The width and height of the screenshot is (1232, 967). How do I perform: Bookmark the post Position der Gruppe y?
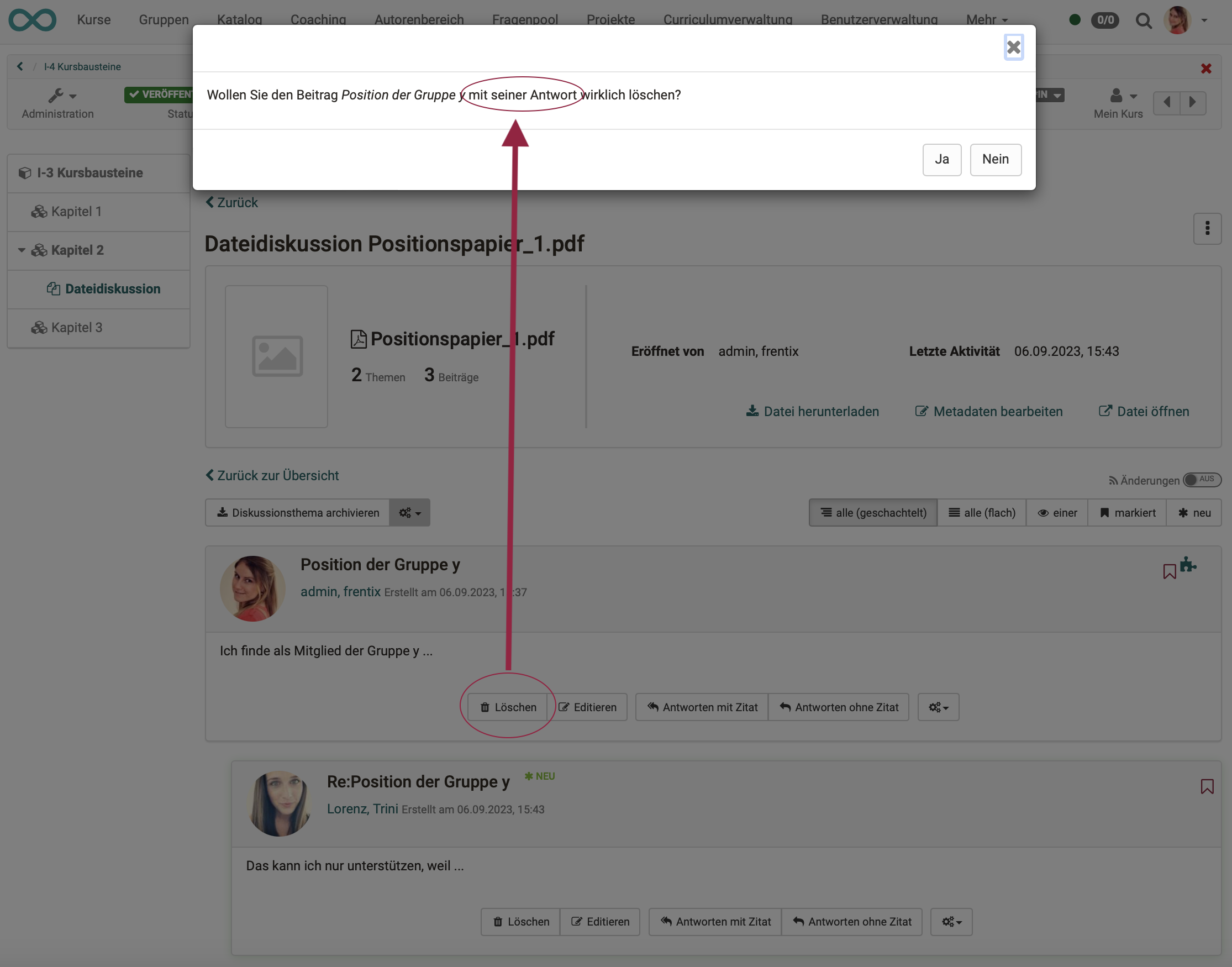click(x=1169, y=571)
